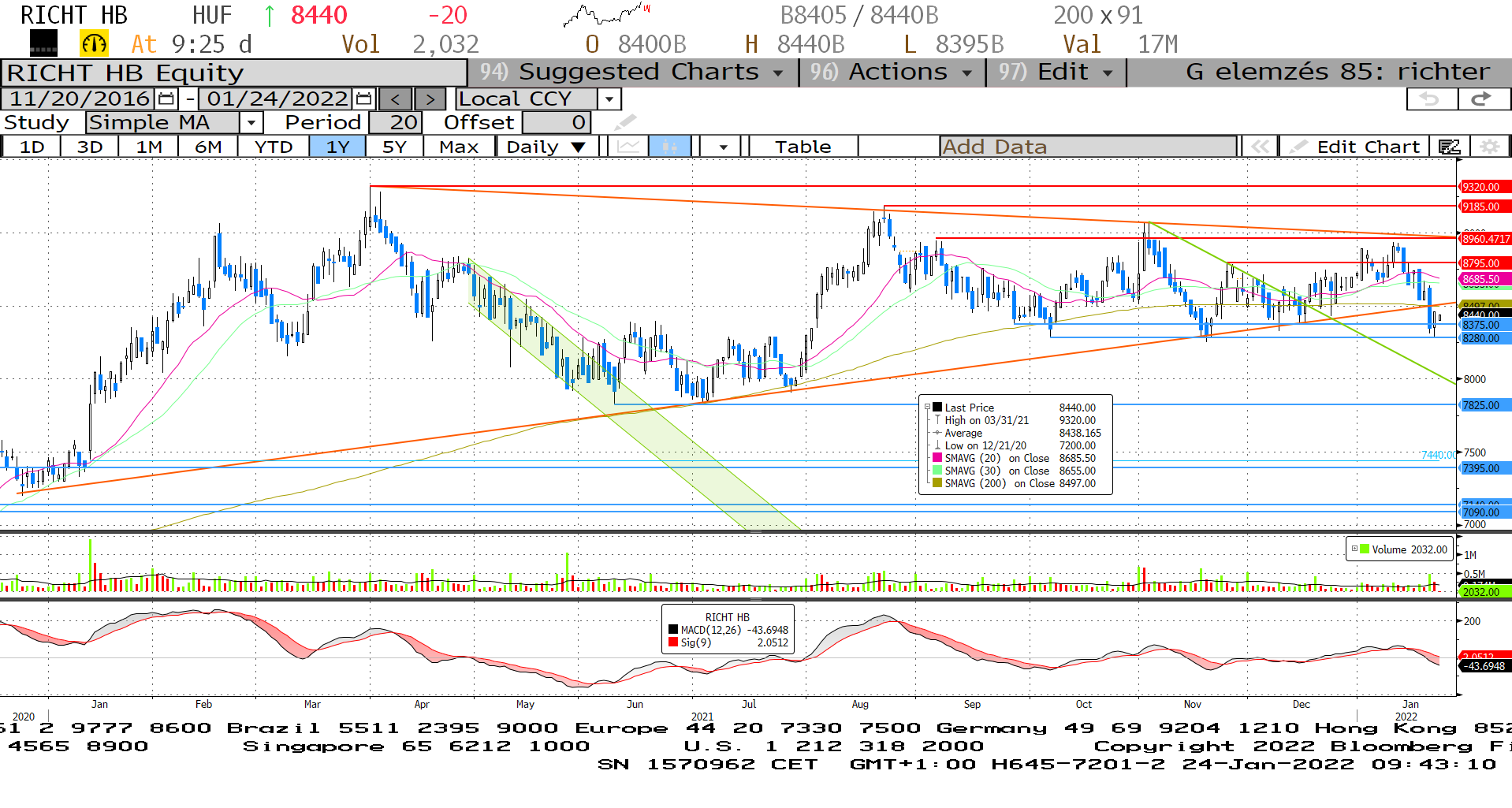Click the Period field showing 20

click(x=396, y=122)
